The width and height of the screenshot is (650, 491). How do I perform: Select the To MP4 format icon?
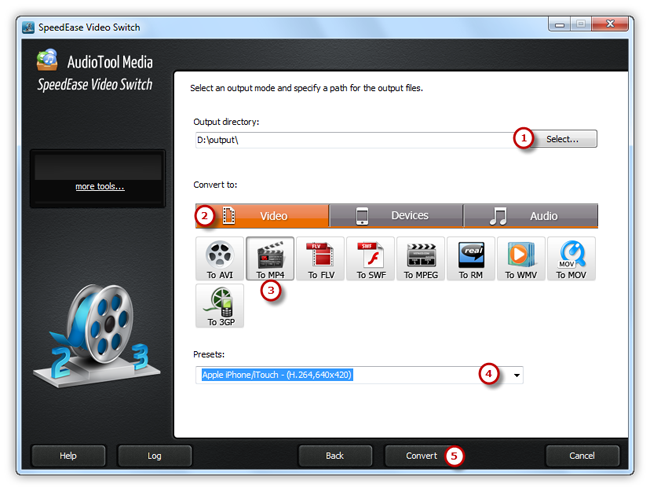coord(270,259)
